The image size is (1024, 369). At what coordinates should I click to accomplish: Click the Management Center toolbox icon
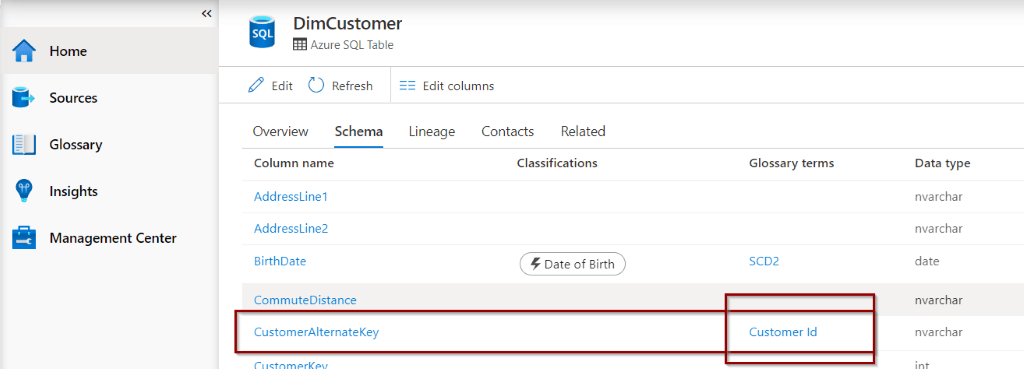pyautogui.click(x=24, y=238)
